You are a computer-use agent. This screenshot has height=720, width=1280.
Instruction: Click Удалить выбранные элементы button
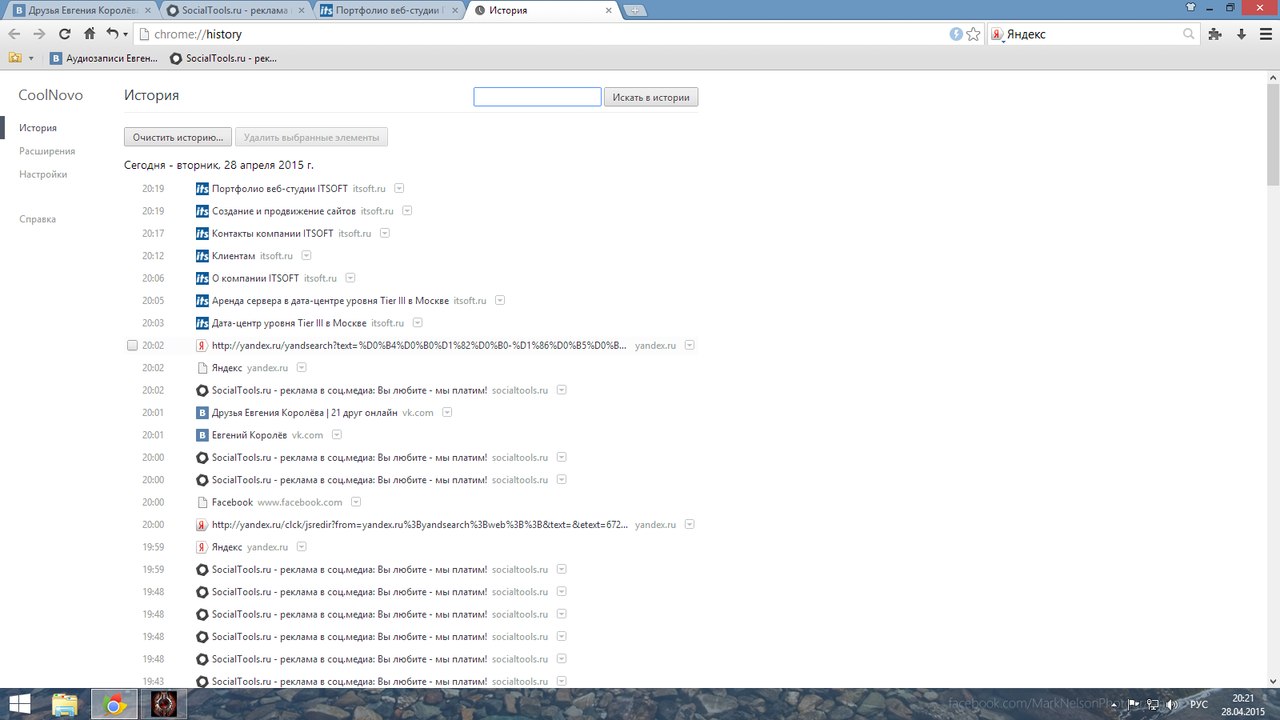click(x=311, y=137)
